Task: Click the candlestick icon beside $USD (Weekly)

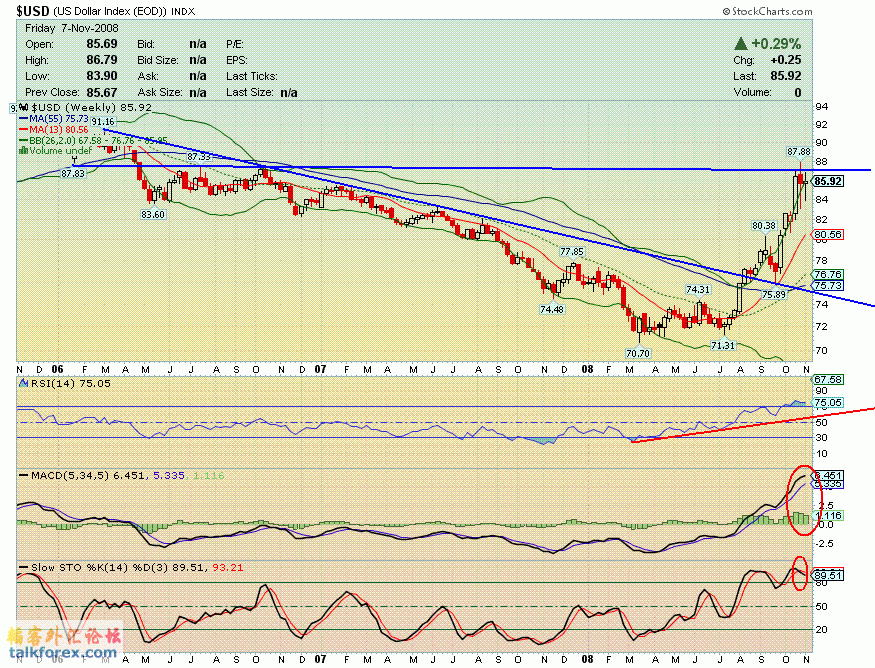Action: click(x=23, y=107)
